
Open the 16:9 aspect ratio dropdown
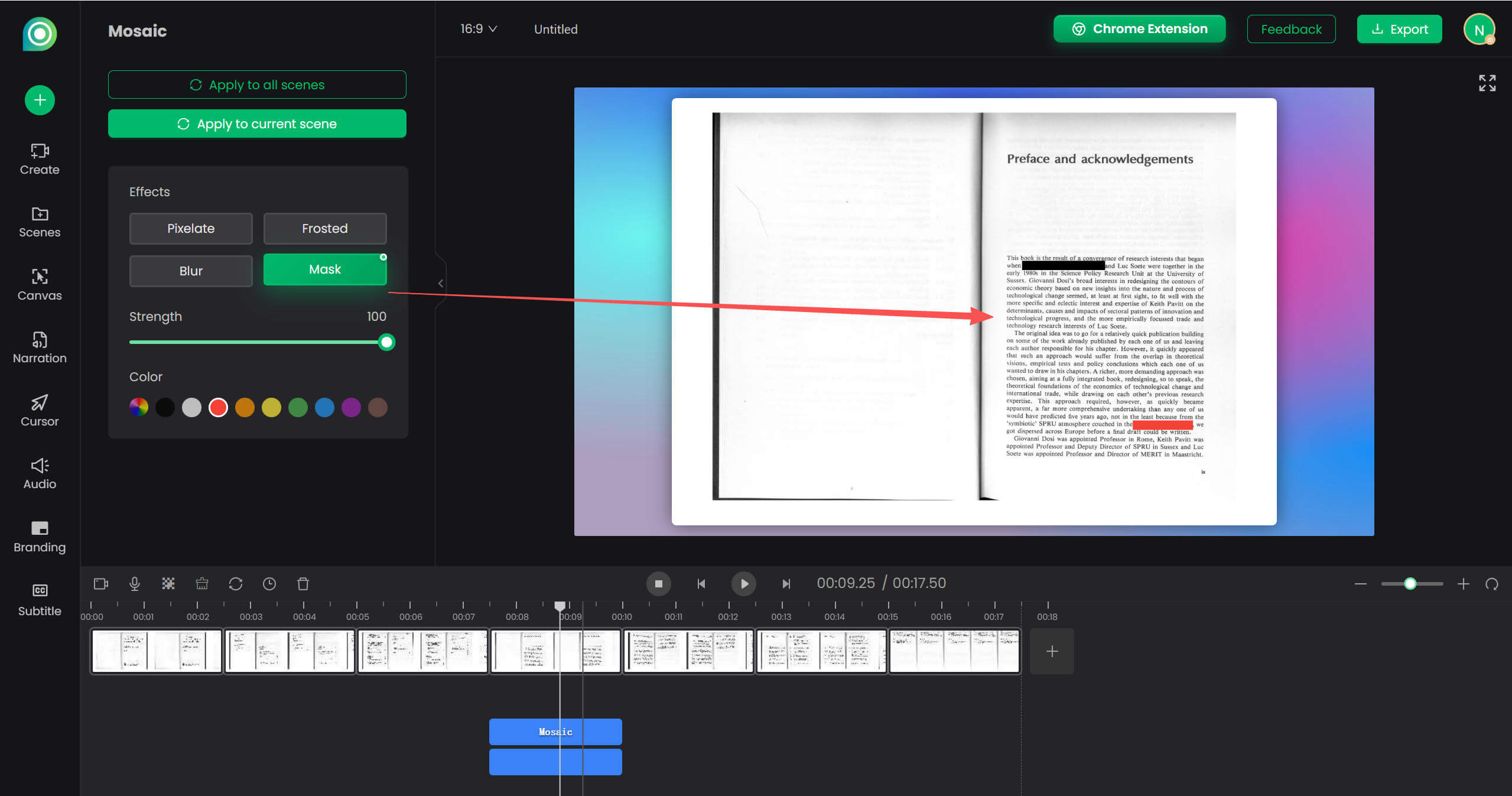click(x=479, y=28)
